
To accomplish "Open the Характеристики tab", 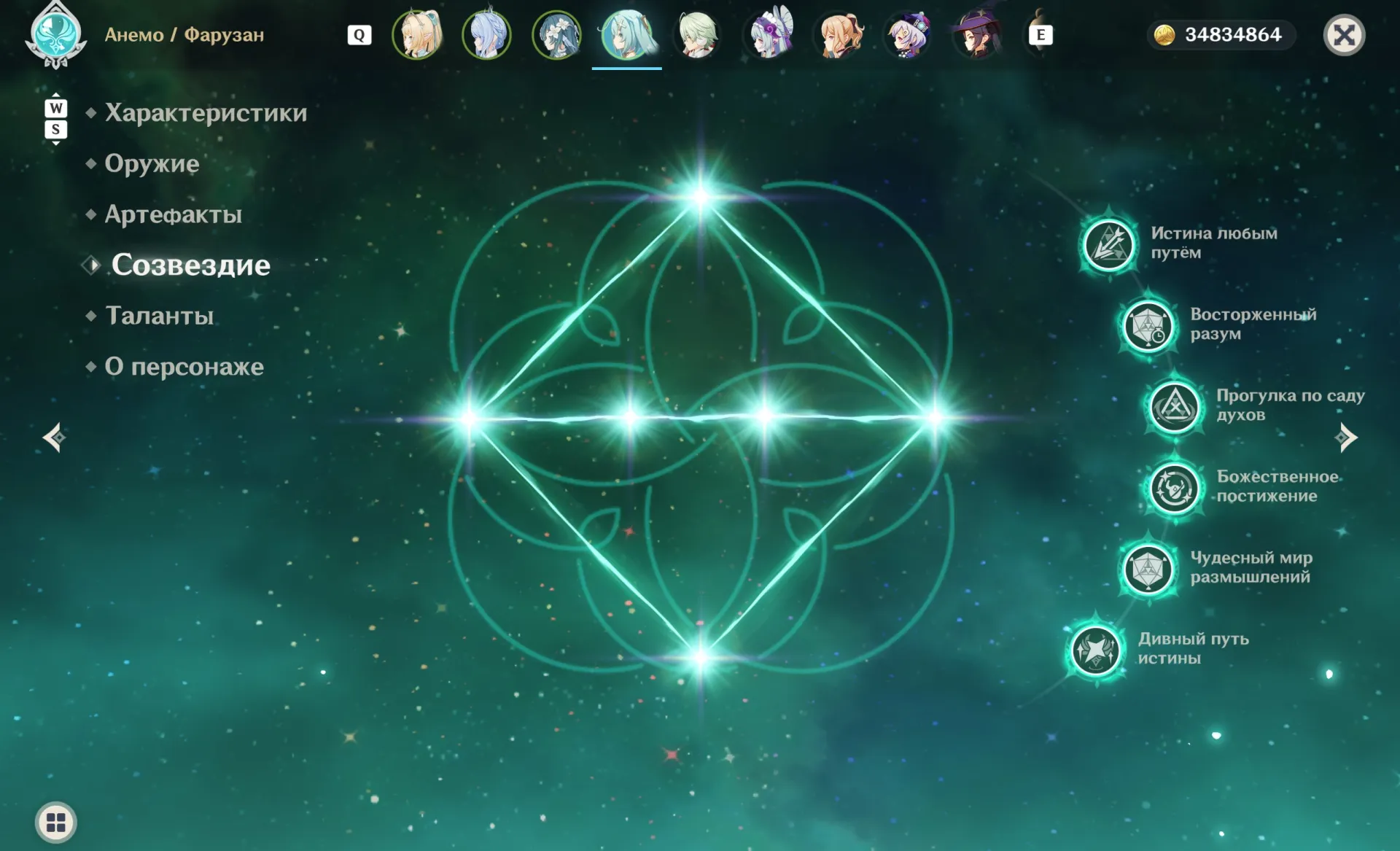I will pyautogui.click(x=206, y=112).
